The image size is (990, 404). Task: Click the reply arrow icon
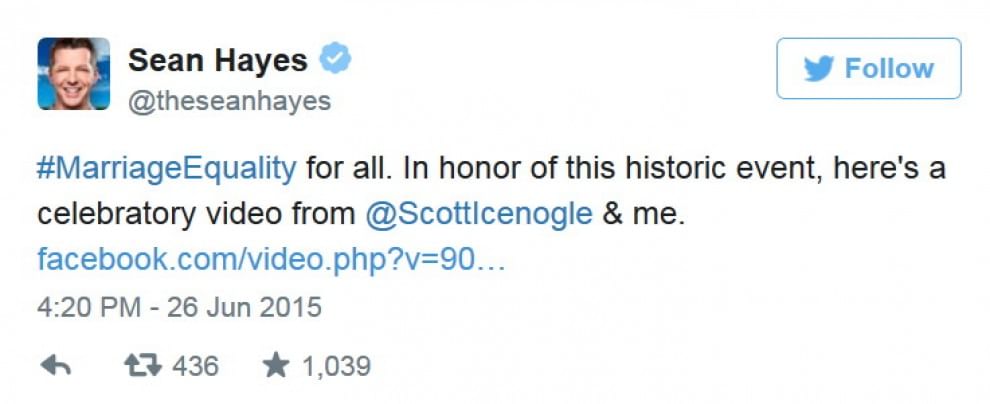pos(56,365)
